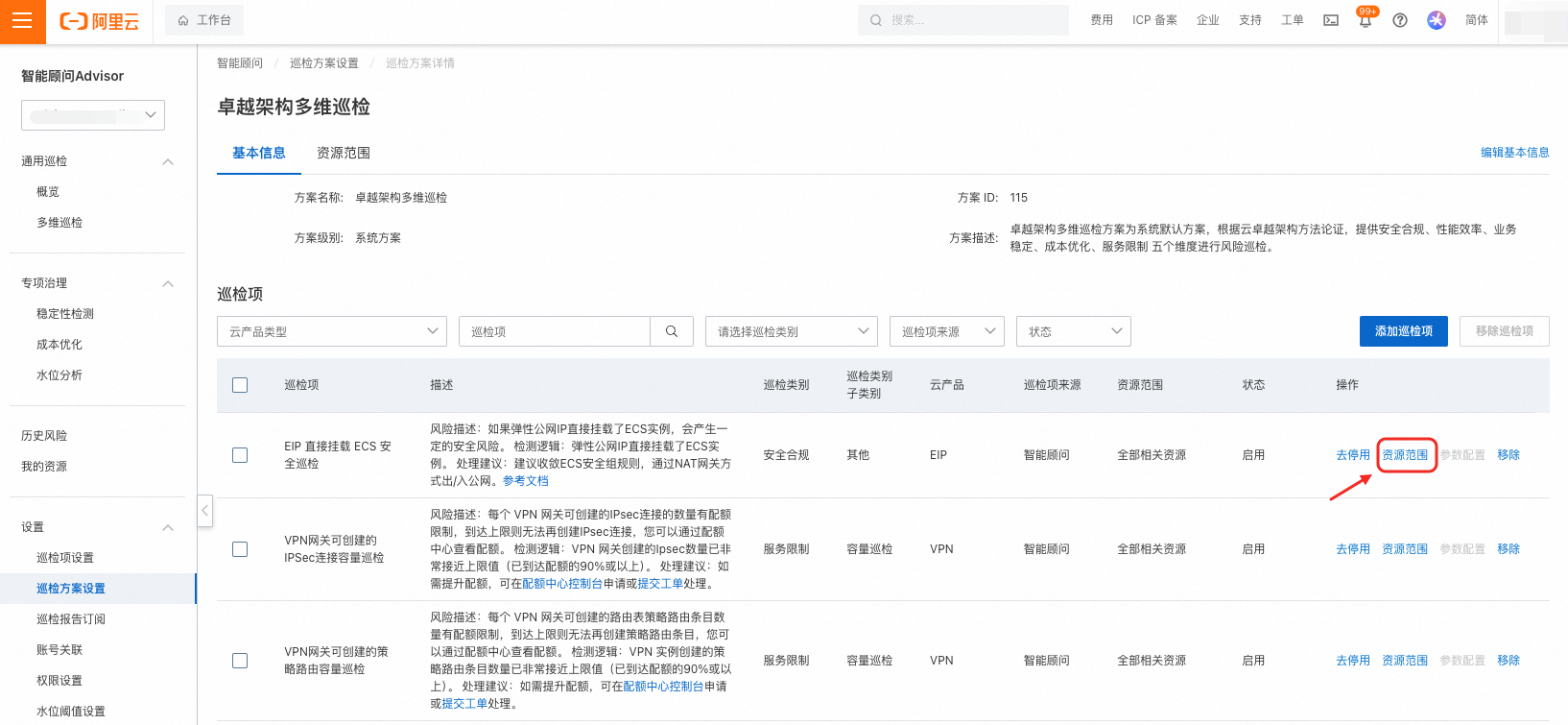Open 权限设置 in sidebar
The height and width of the screenshot is (725, 1568).
click(59, 681)
